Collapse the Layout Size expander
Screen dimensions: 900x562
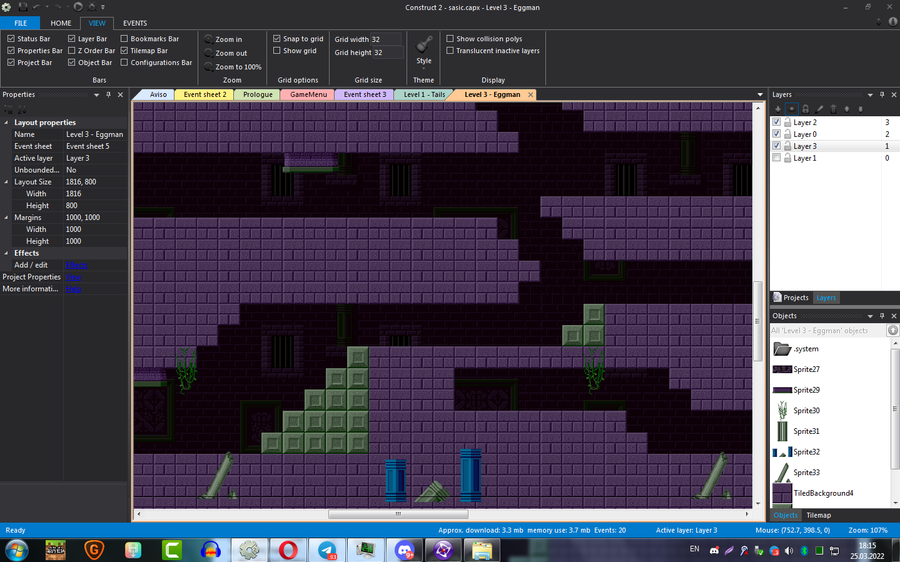click(6, 182)
